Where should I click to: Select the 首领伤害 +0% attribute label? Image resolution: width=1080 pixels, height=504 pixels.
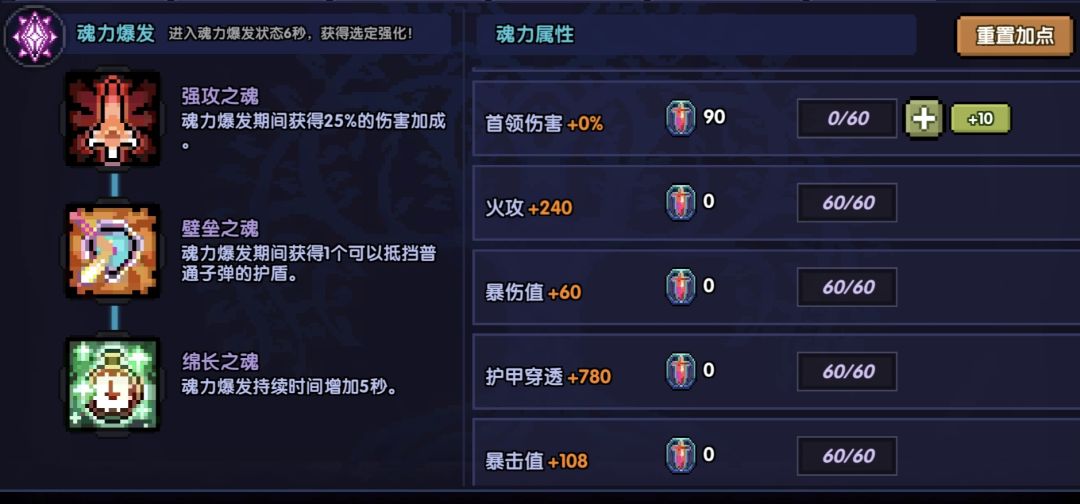click(x=544, y=124)
